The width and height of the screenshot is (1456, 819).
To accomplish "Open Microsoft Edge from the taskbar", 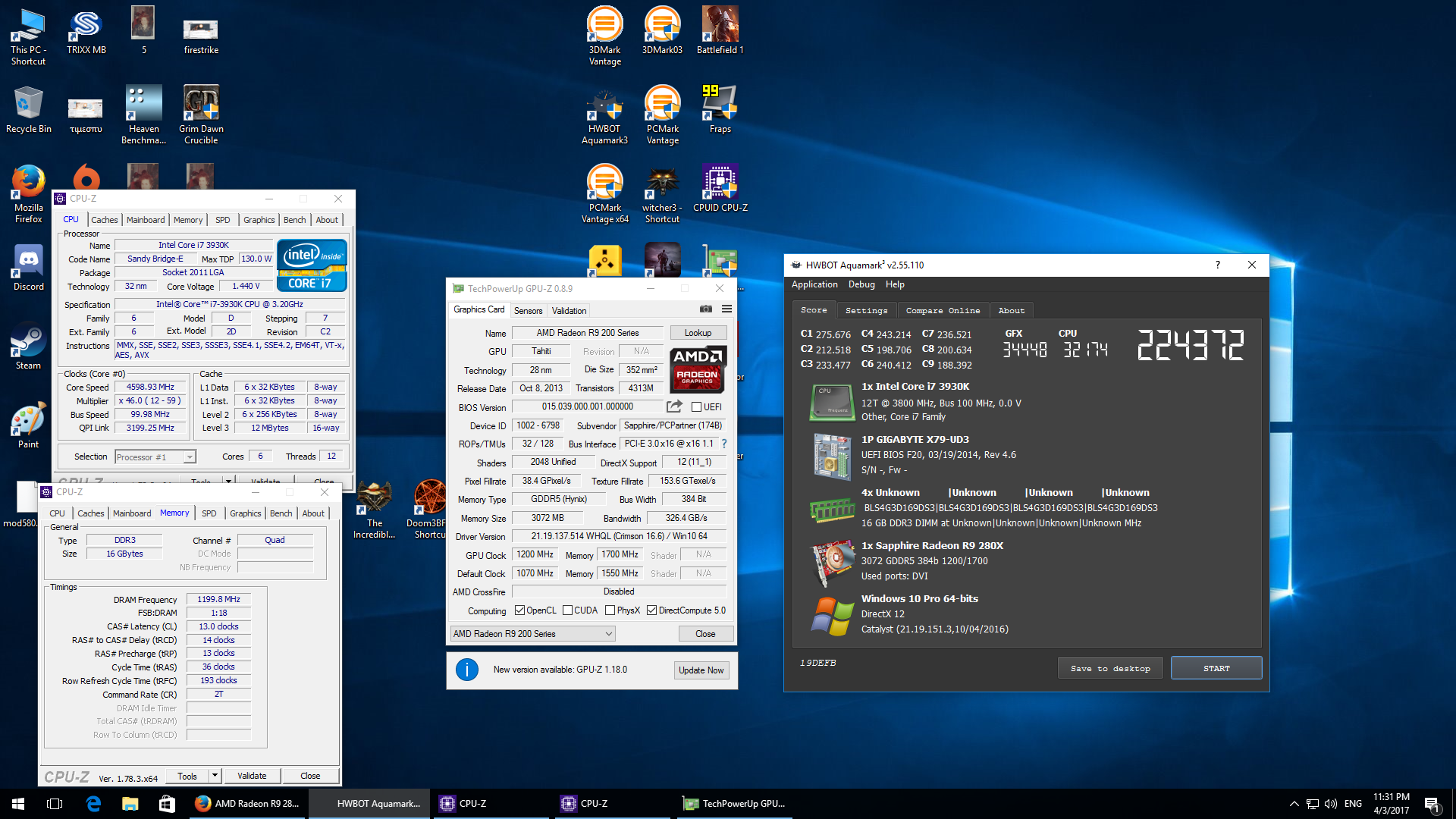I will tap(93, 804).
